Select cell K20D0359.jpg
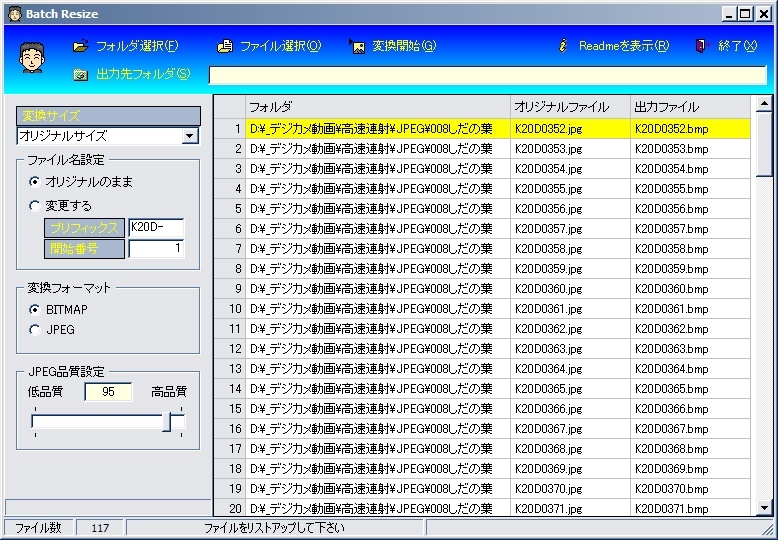Image resolution: width=778 pixels, height=540 pixels. coord(570,269)
